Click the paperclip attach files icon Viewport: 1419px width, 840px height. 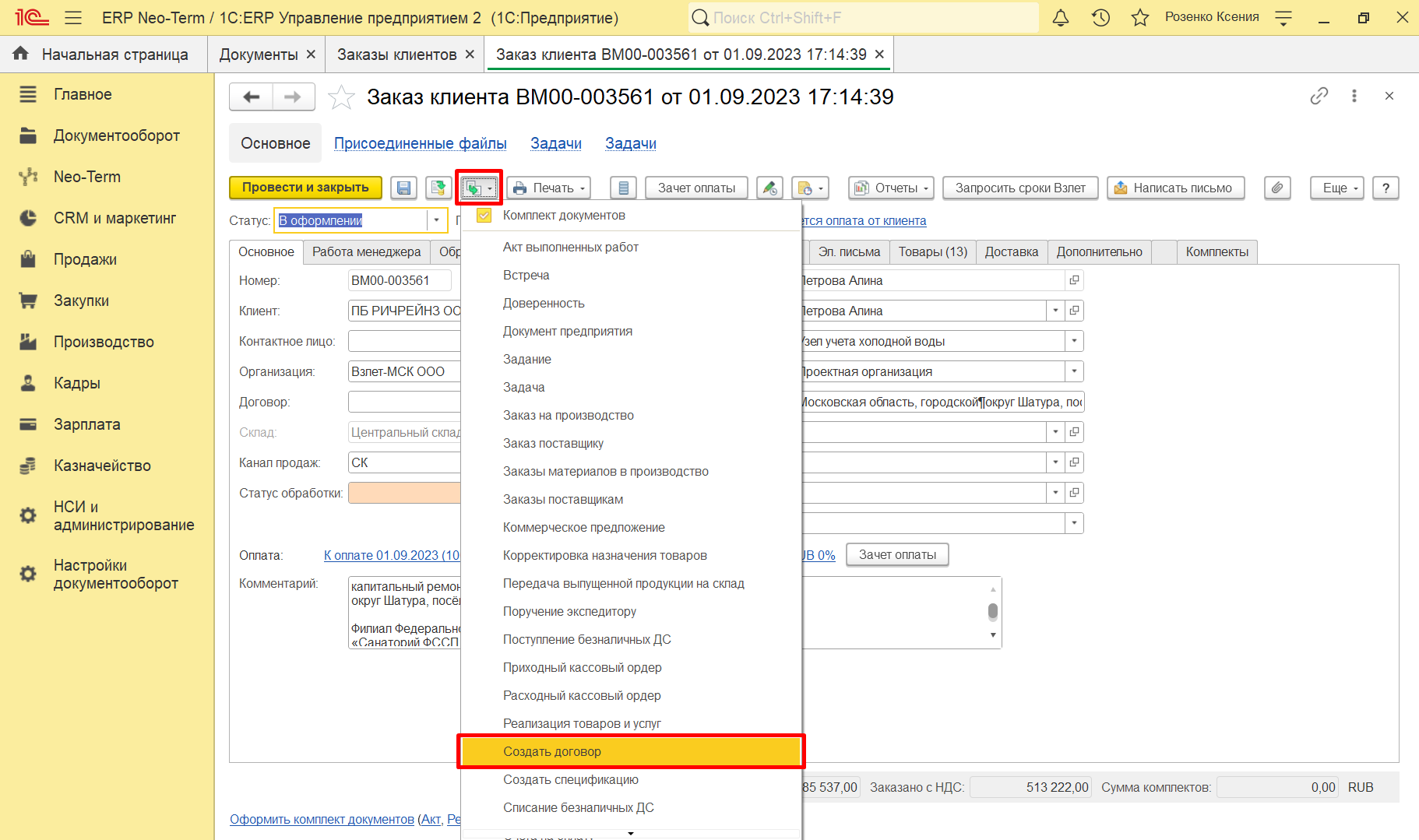pos(1277,188)
